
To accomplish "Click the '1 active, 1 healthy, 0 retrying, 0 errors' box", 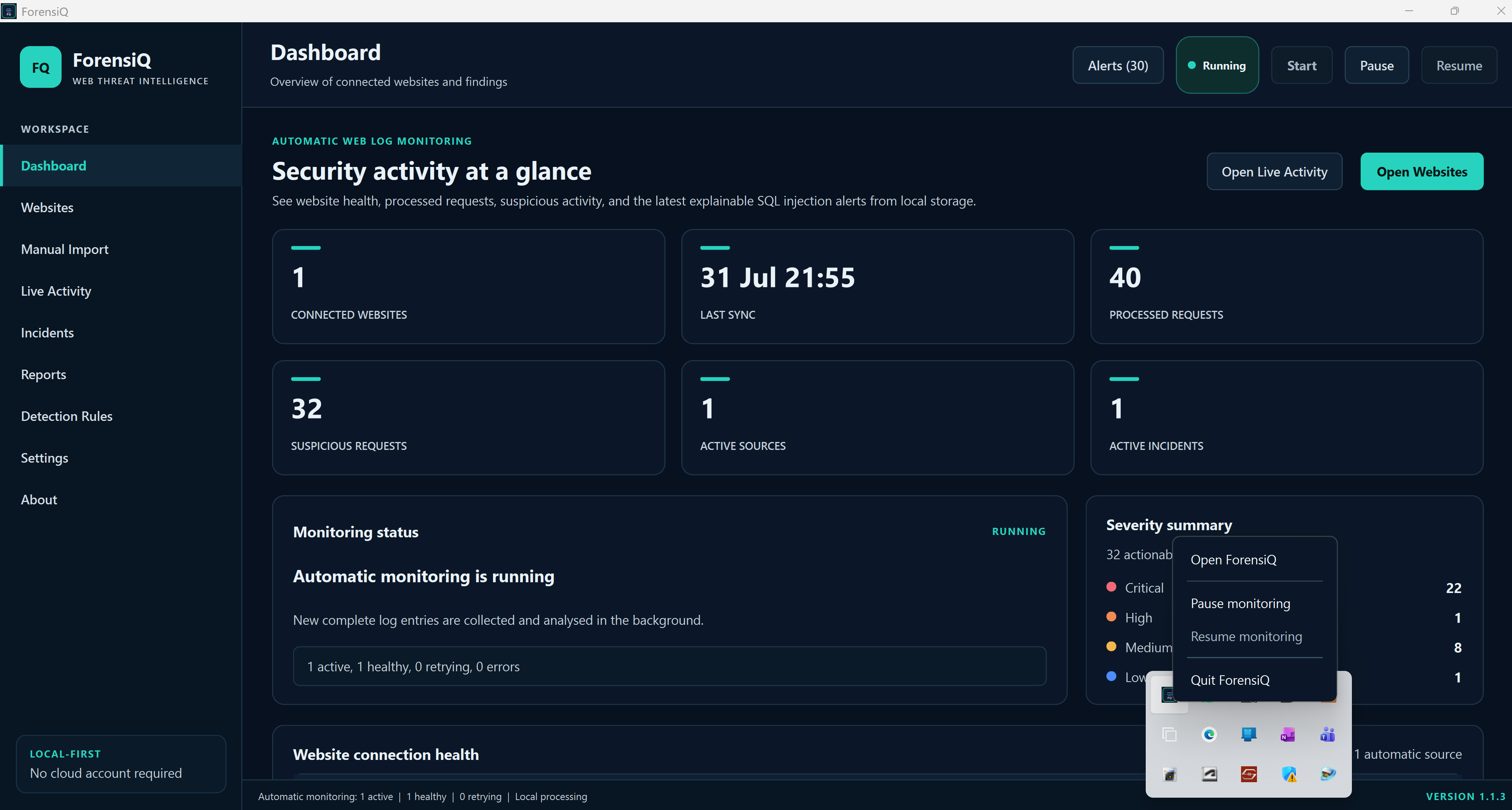I will pyautogui.click(x=669, y=666).
